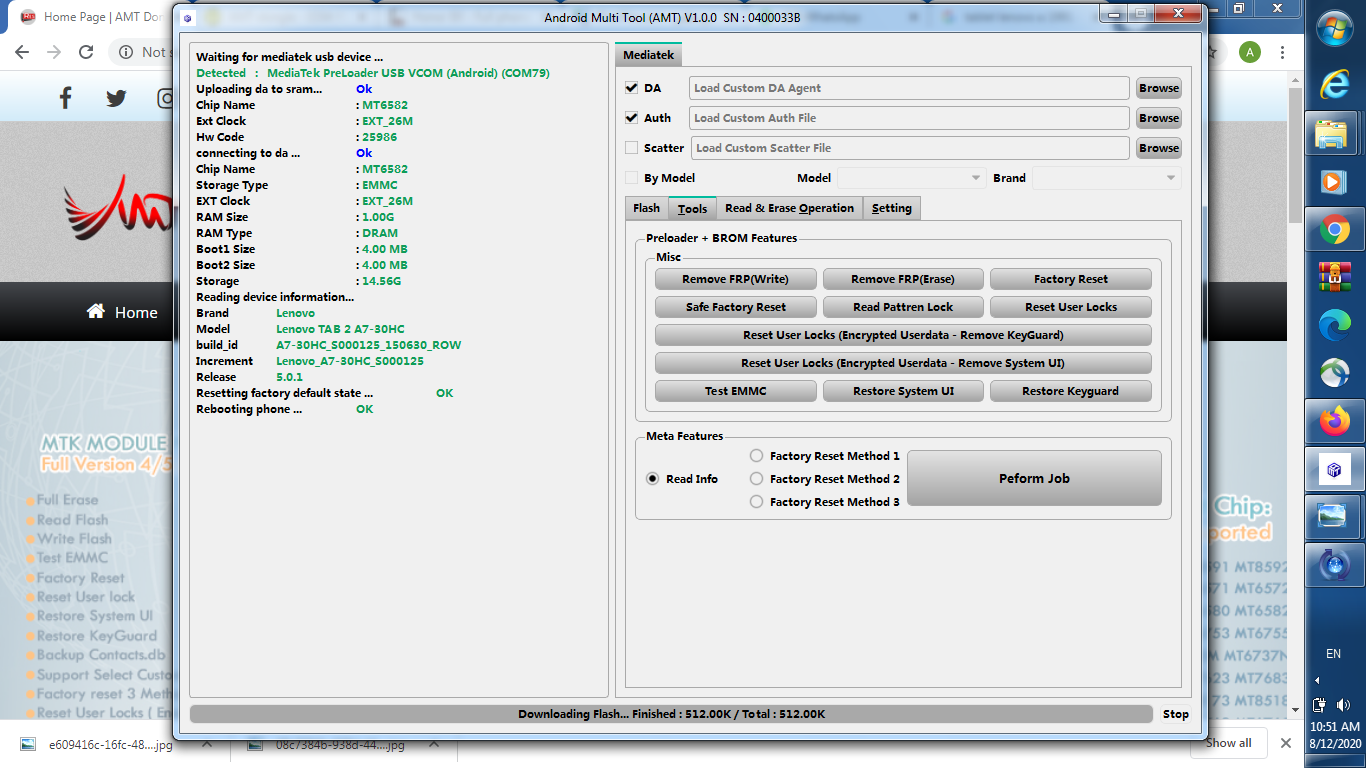The height and width of the screenshot is (768, 1366).
Task: Click the Windows Start orb
Action: tap(1334, 30)
